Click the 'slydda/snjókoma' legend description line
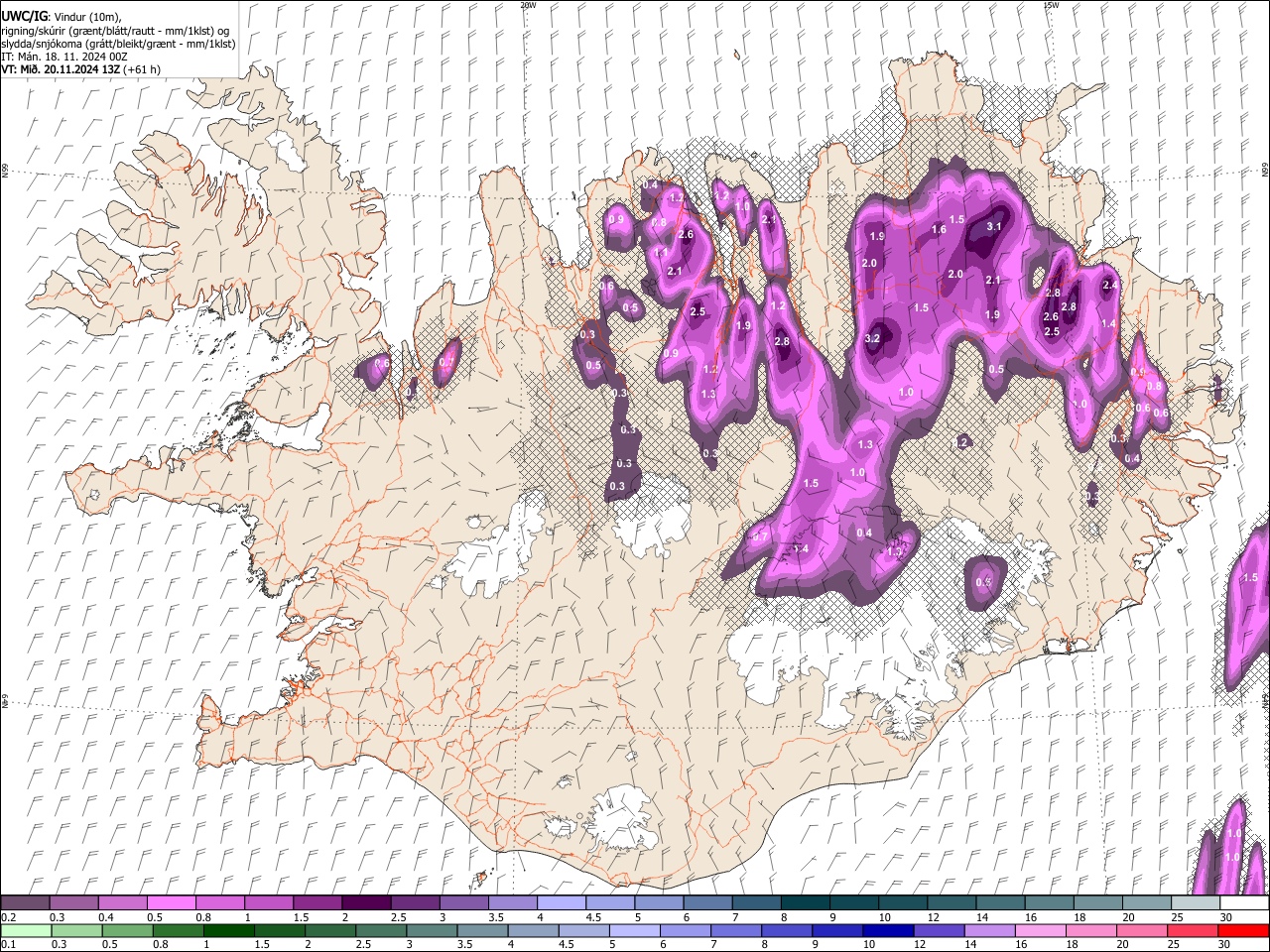The image size is (1270, 952). pyautogui.click(x=118, y=44)
